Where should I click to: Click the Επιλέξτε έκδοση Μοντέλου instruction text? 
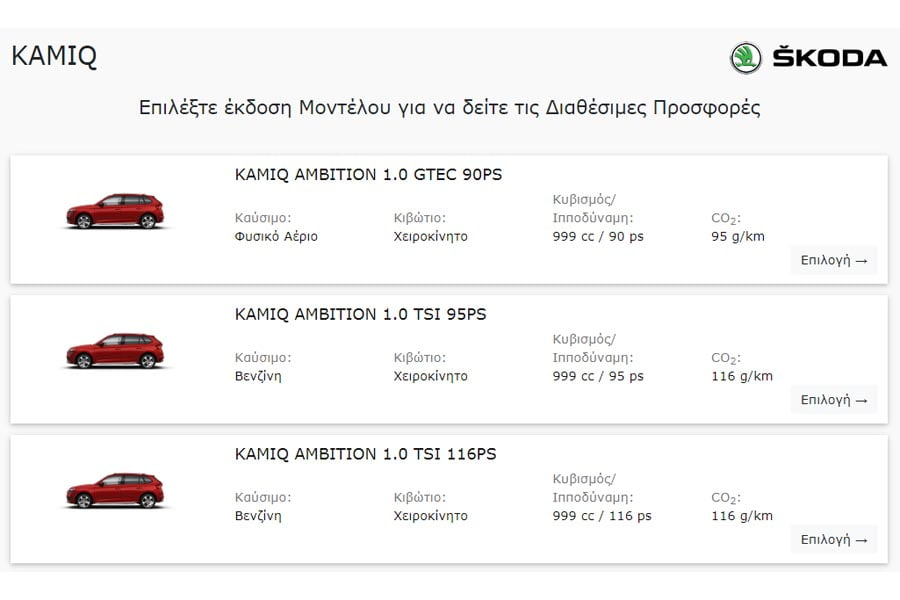[449, 108]
